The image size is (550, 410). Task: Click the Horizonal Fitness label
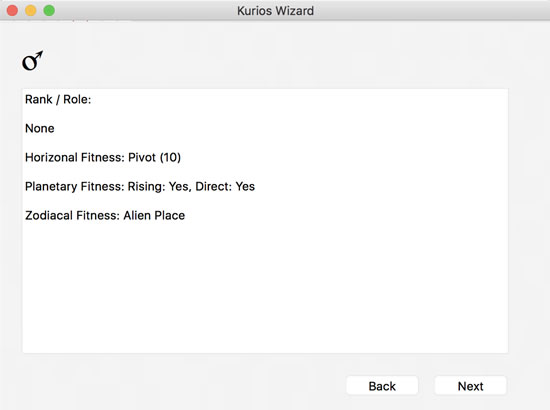(x=74, y=157)
